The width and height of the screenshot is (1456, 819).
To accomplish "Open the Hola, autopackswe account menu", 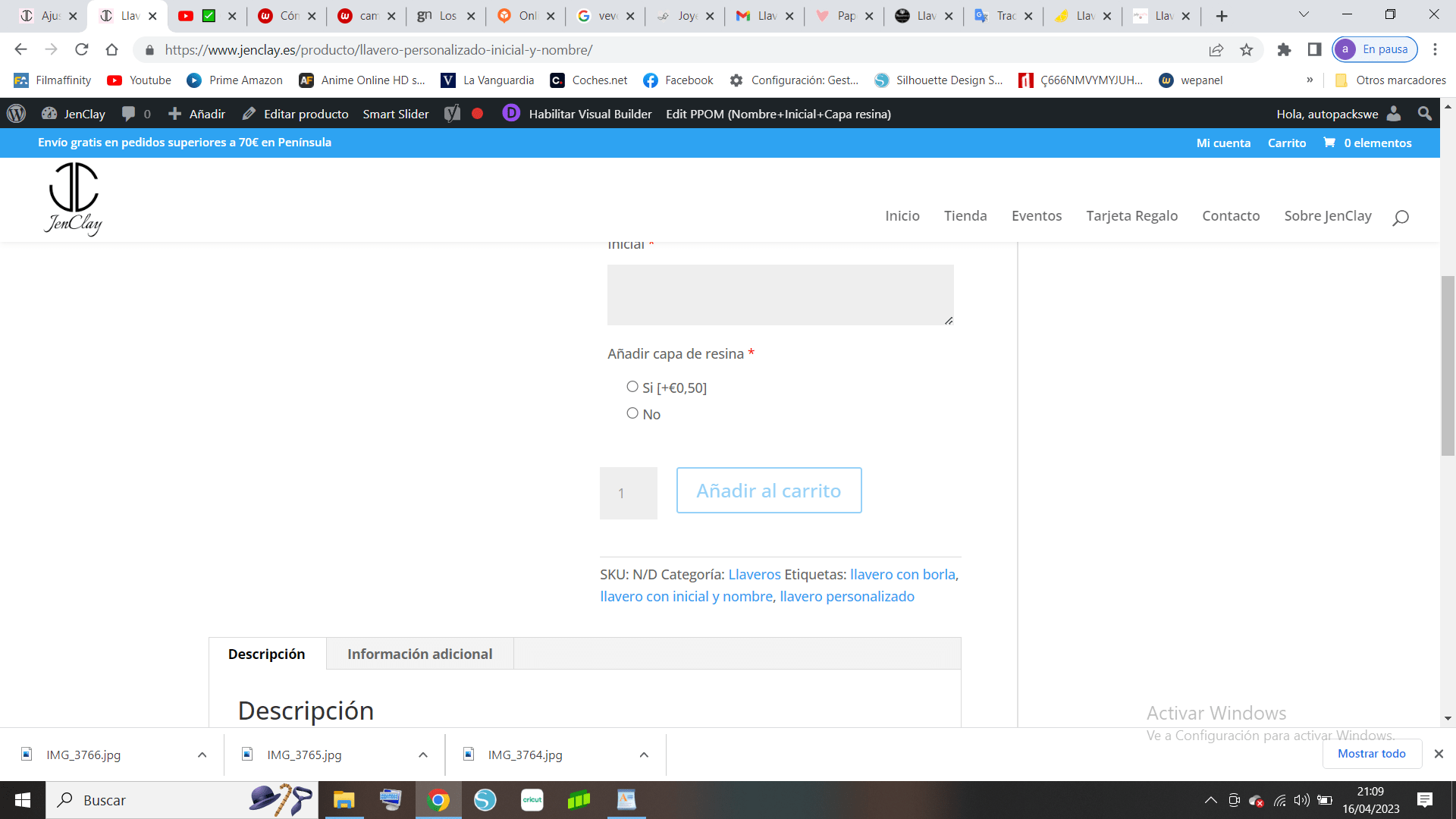I will click(1338, 114).
